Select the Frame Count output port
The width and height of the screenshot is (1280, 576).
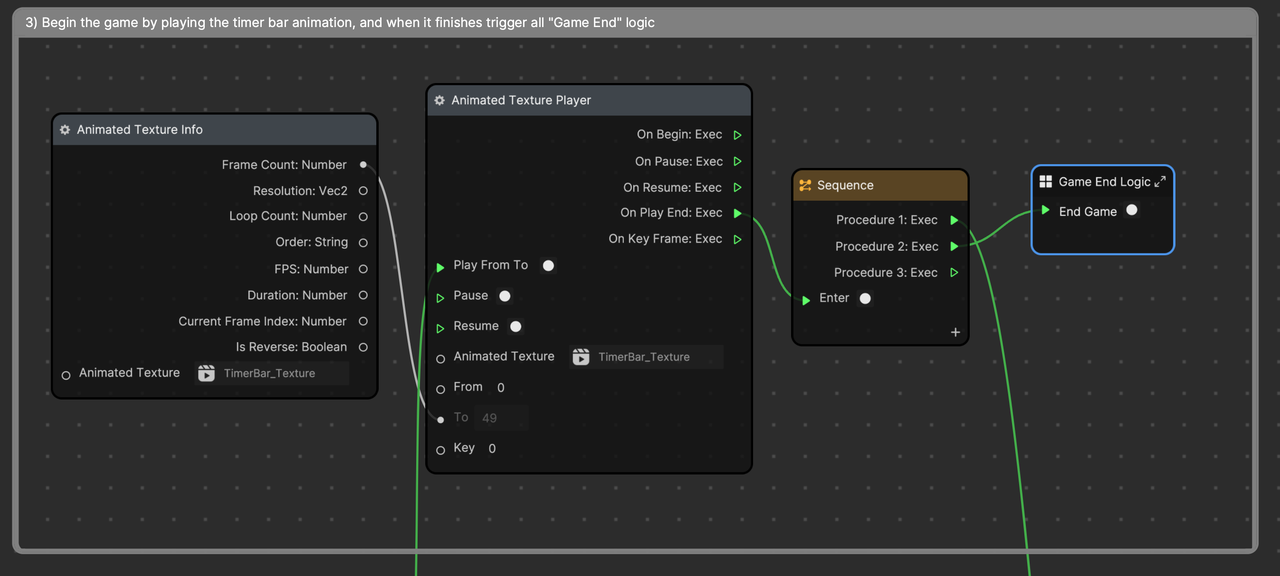coord(363,165)
